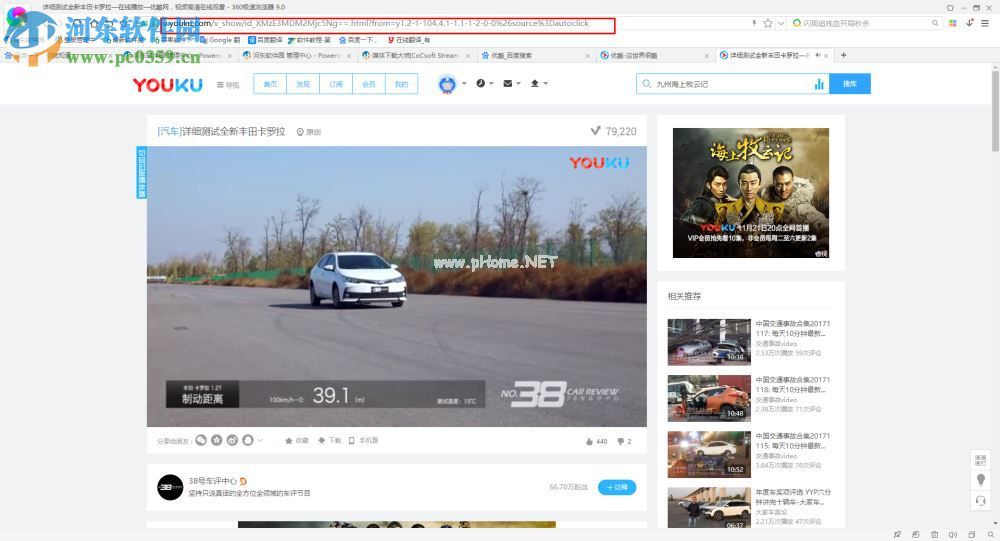Open the 在线翻译 bookmark

click(x=408, y=40)
